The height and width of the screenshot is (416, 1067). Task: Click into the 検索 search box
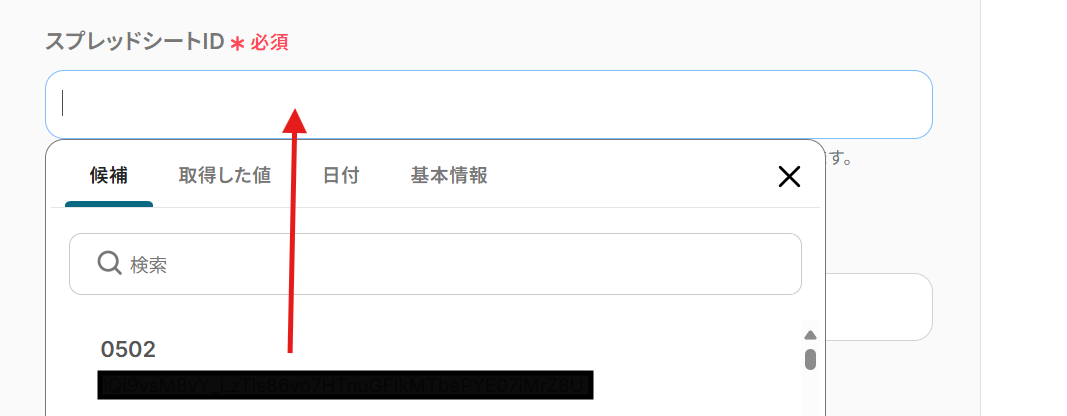436,264
